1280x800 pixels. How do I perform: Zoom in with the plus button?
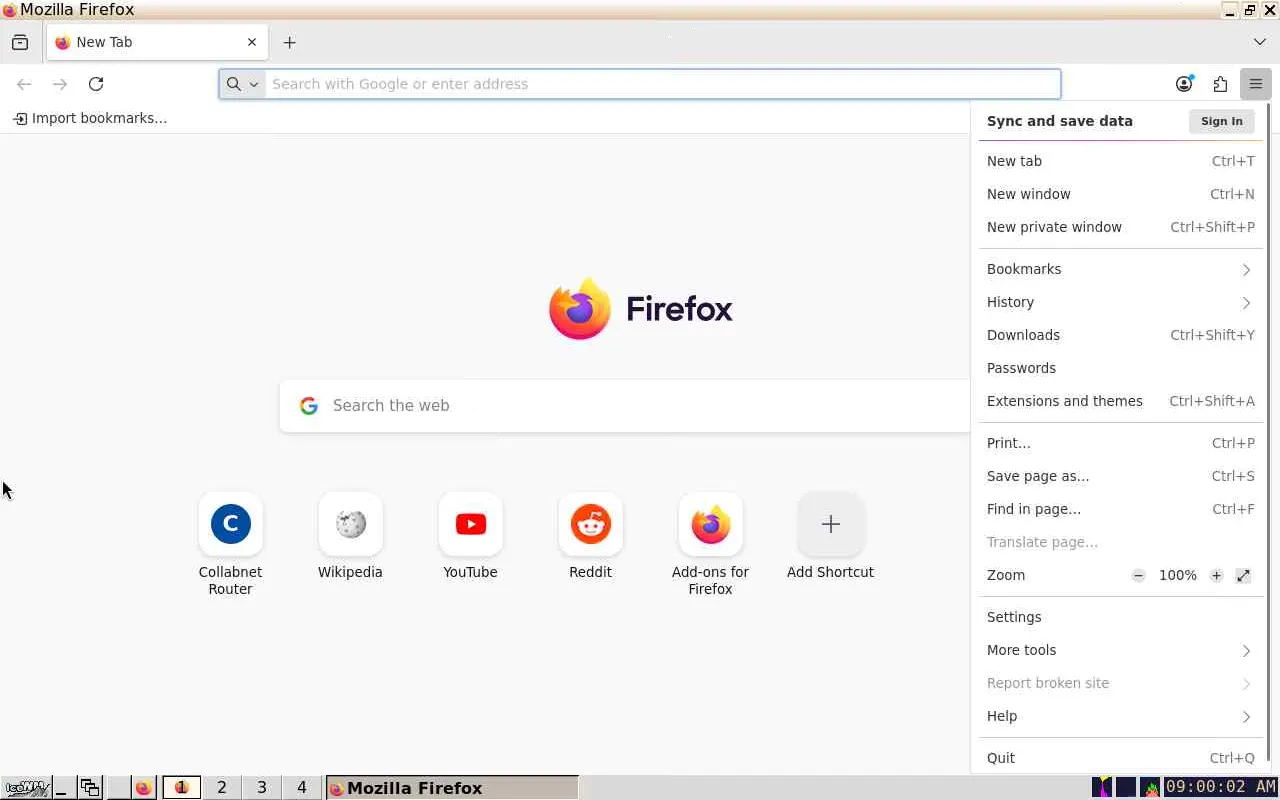[x=1216, y=575]
